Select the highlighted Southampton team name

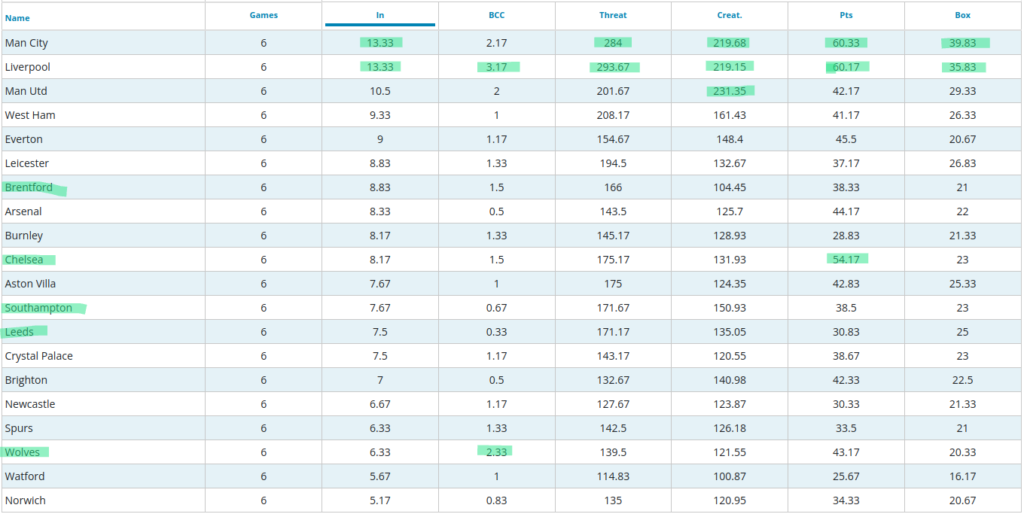[x=39, y=308]
